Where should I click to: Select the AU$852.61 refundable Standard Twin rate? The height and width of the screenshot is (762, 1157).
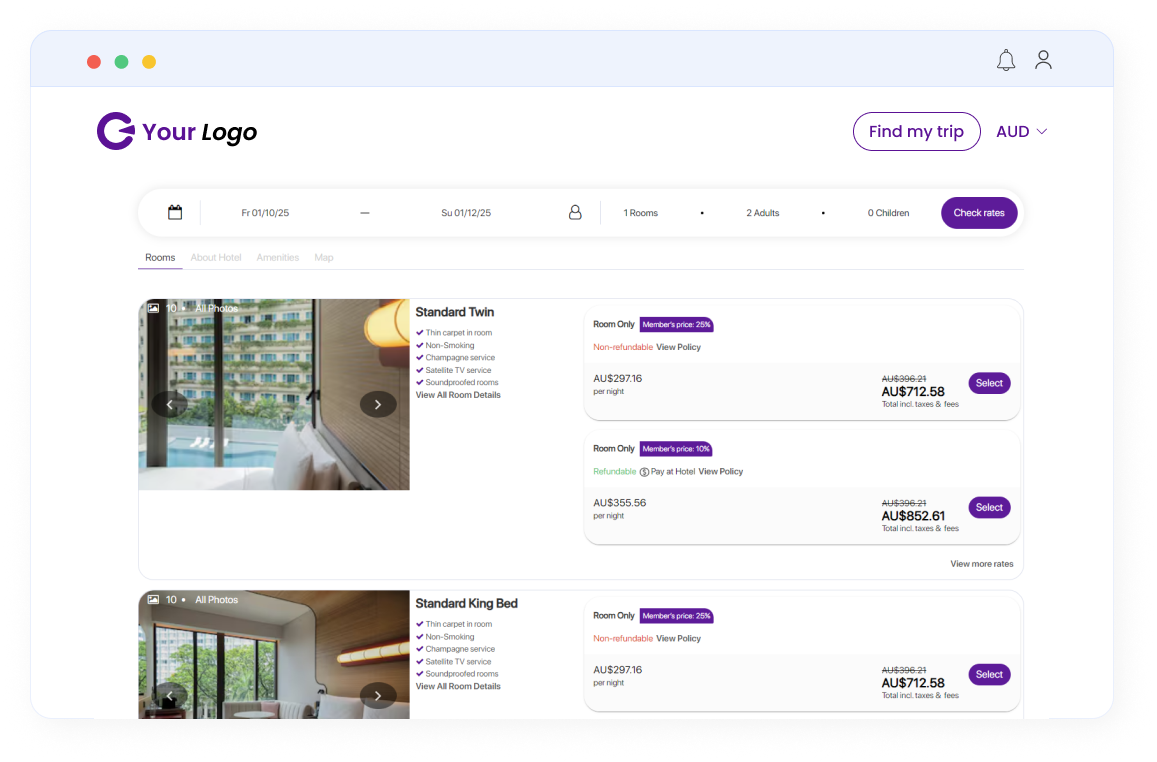tap(989, 507)
